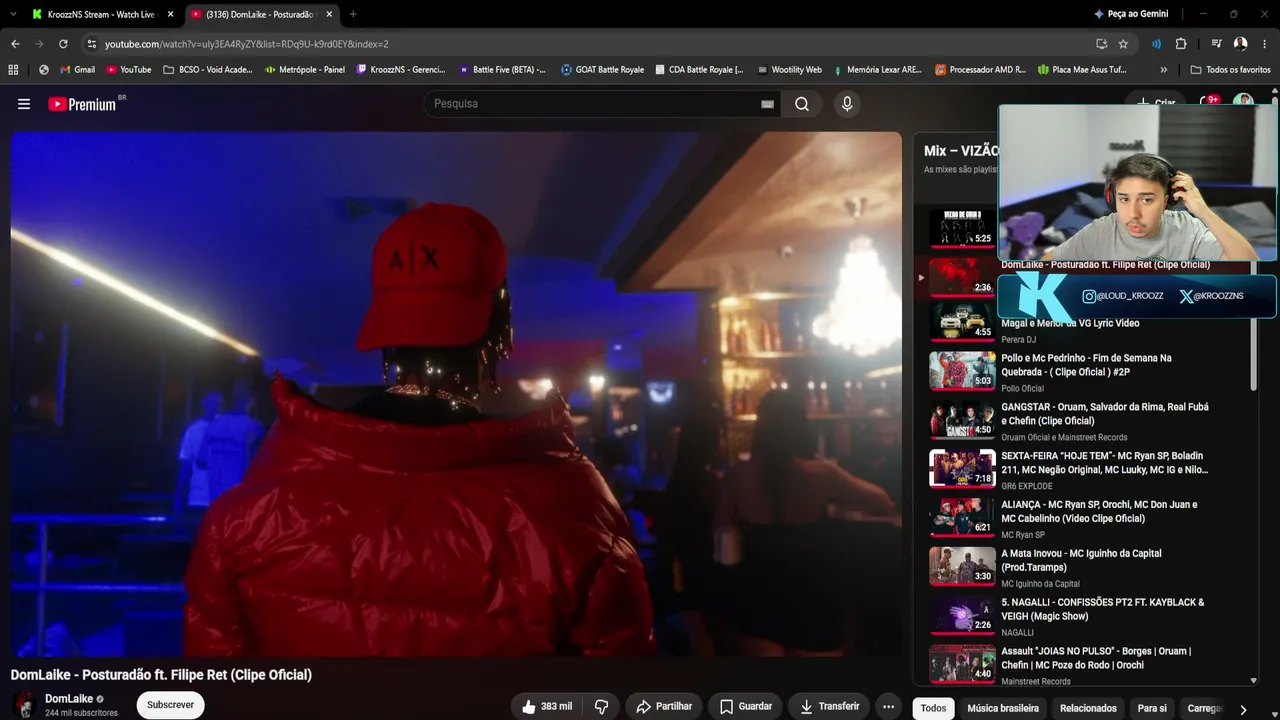This screenshot has width=1280, height=720.
Task: Open Chrome three-dot menu
Action: 1265,44
